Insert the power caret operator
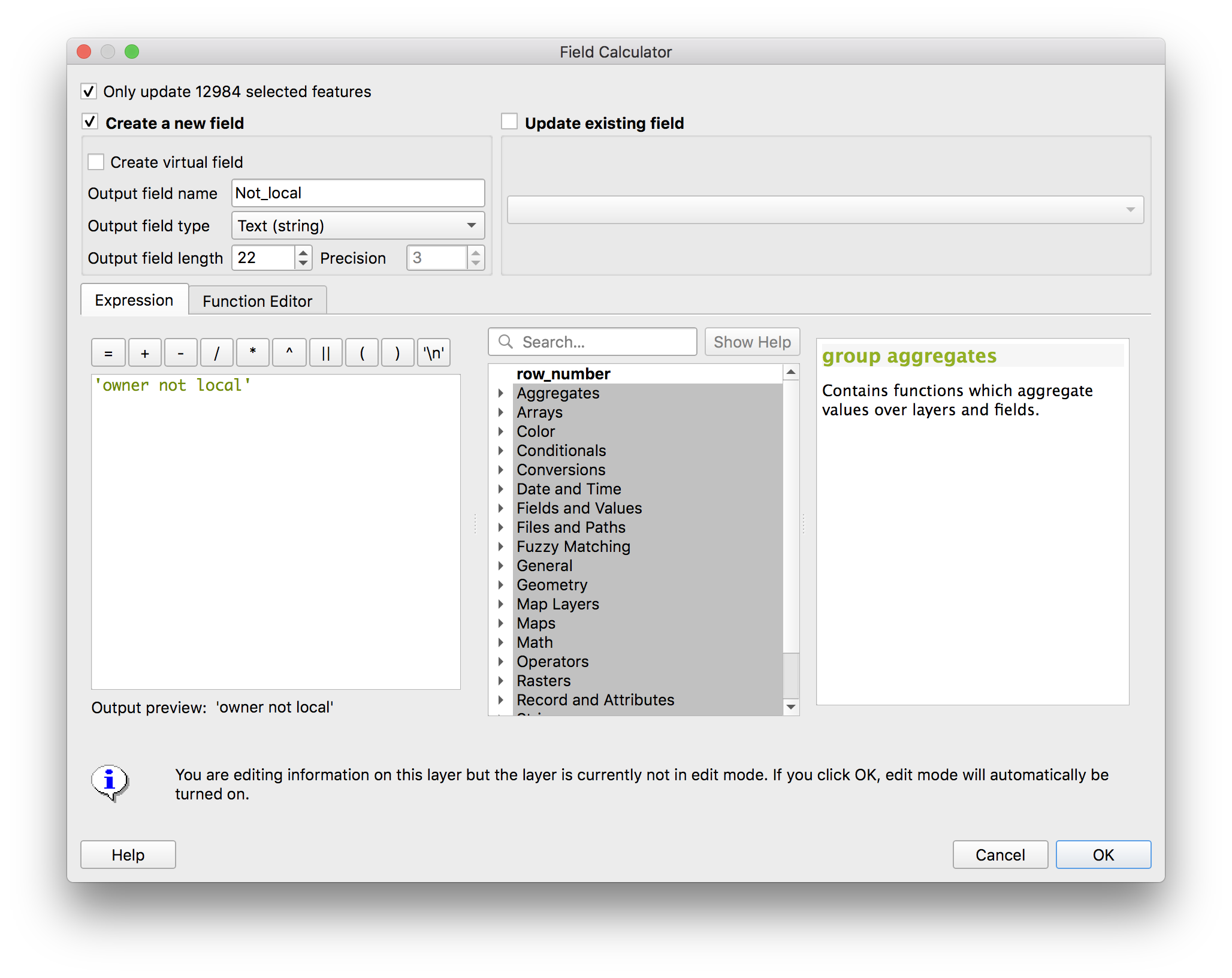Image resolution: width=1232 pixels, height=978 pixels. click(x=289, y=353)
